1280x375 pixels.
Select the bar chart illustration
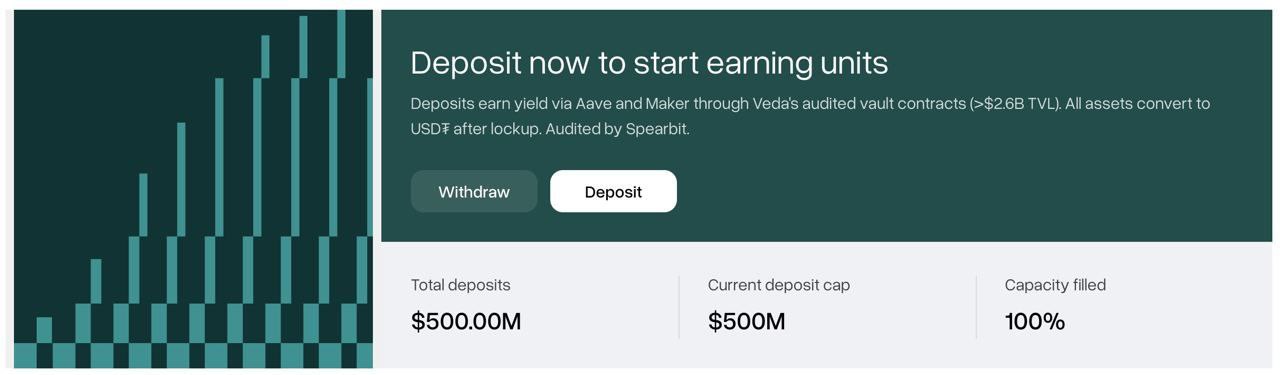(193, 189)
